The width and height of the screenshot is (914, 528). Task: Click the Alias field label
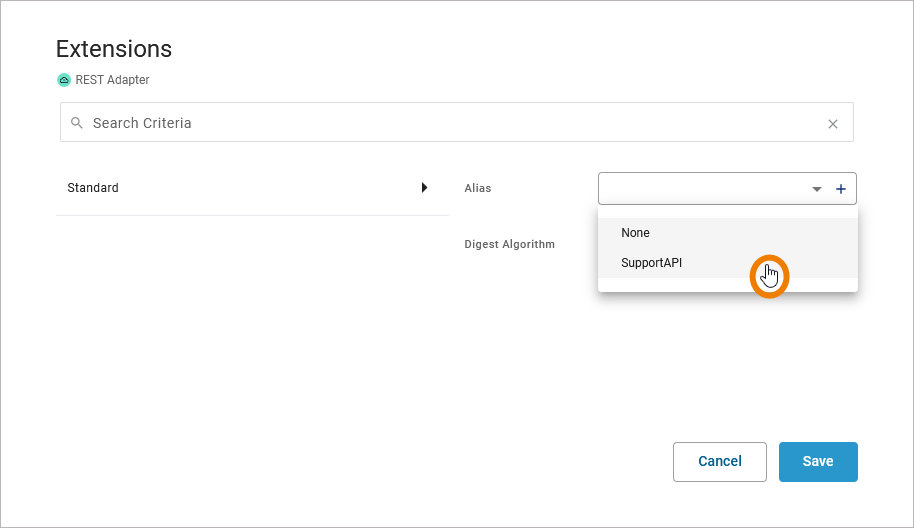478,188
